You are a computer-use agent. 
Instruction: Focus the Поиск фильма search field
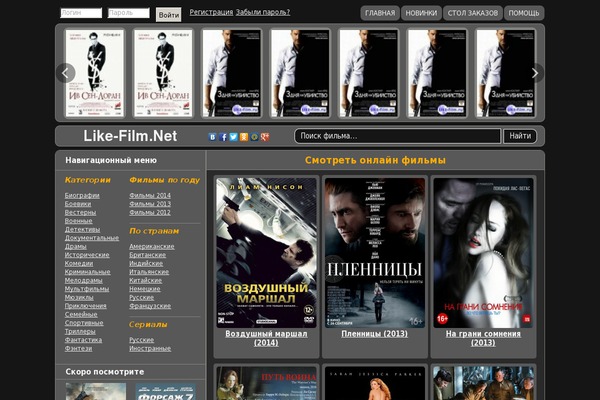[x=398, y=136]
